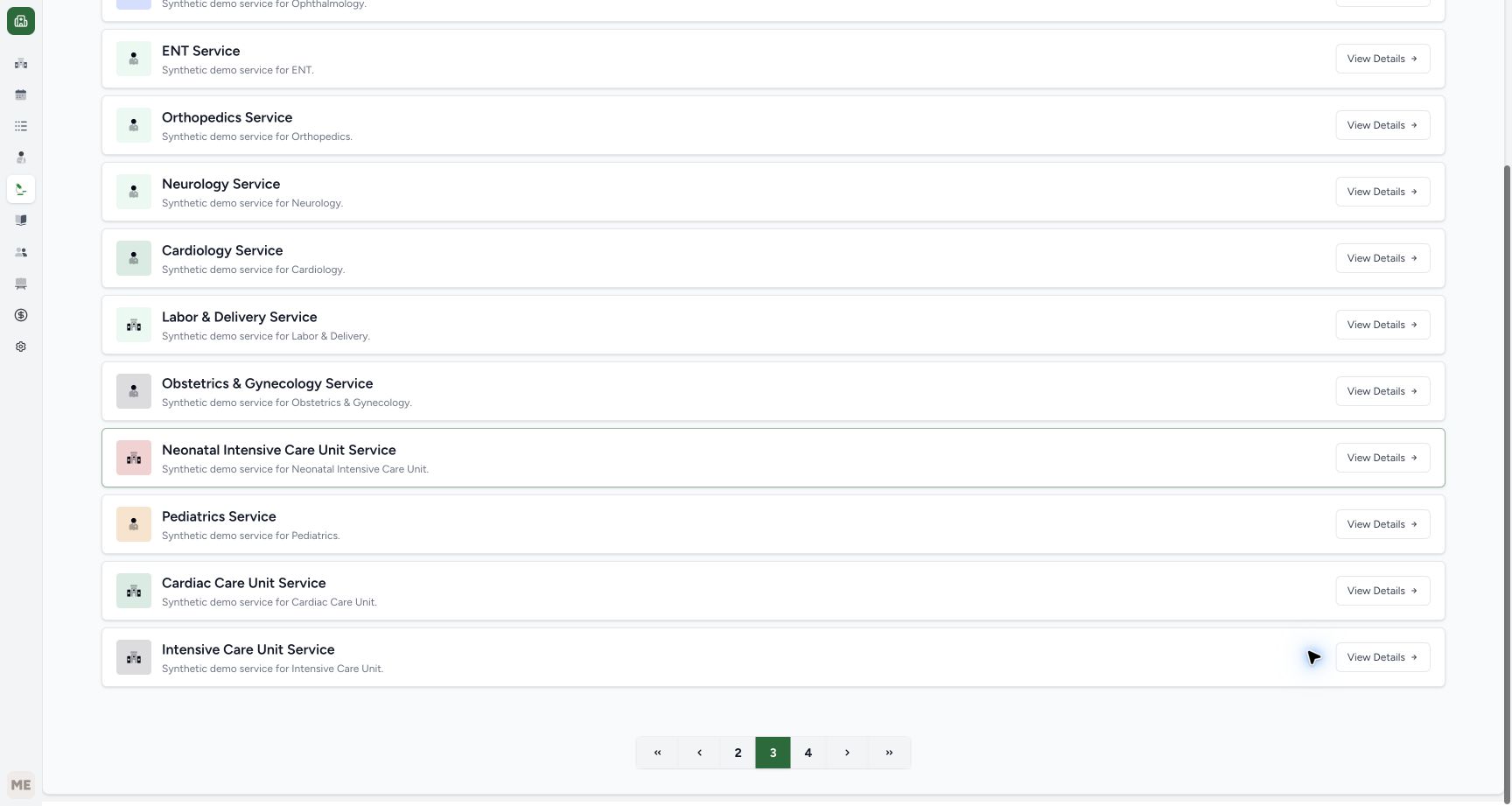Open the list view sidebar icon

point(21,126)
